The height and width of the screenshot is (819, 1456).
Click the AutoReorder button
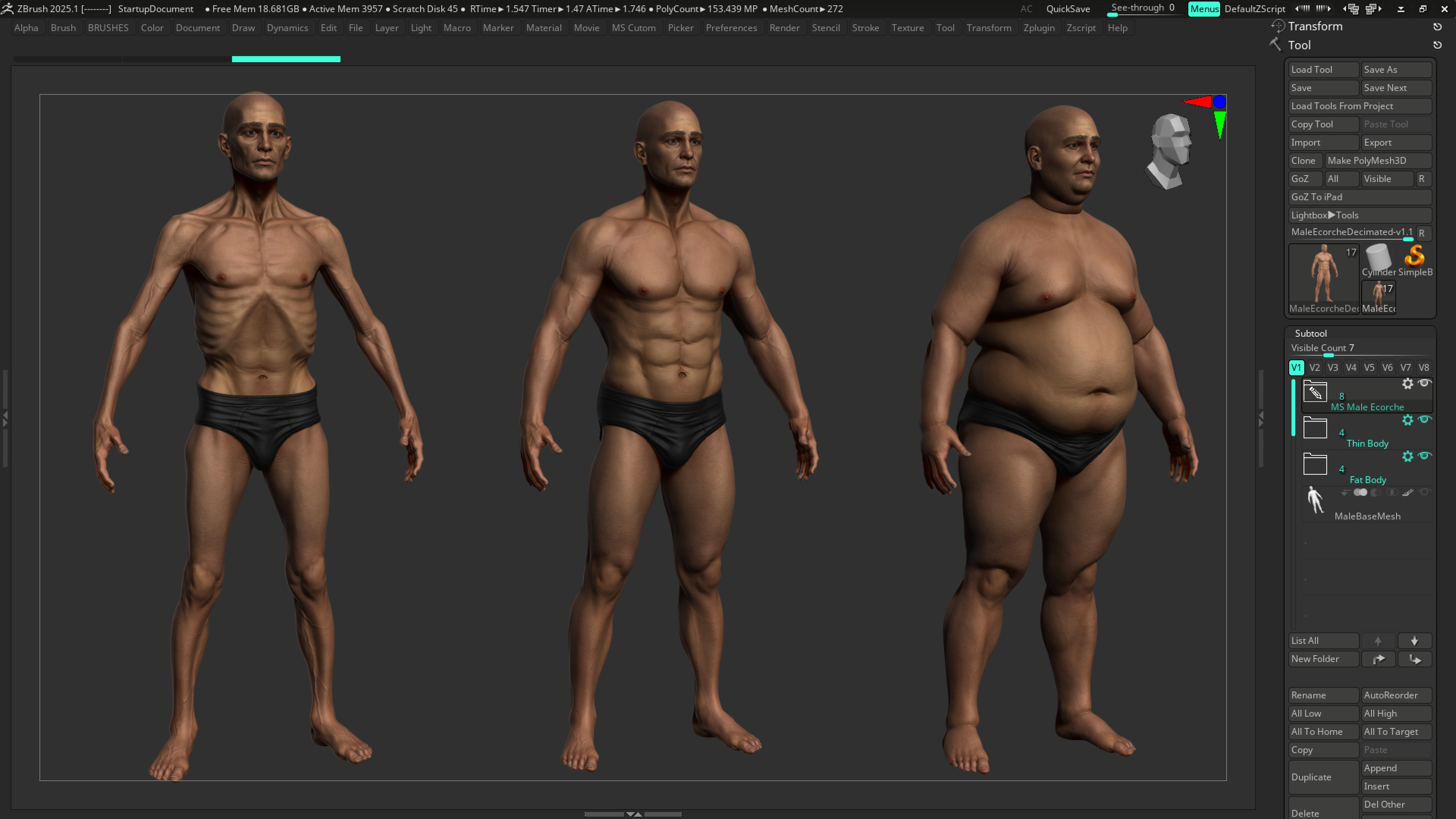tap(1396, 695)
